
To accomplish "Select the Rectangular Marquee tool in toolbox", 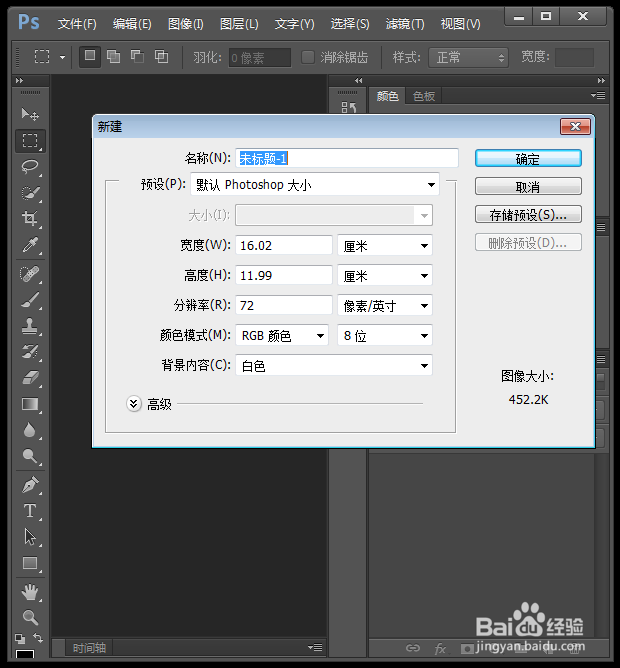I will coord(30,141).
